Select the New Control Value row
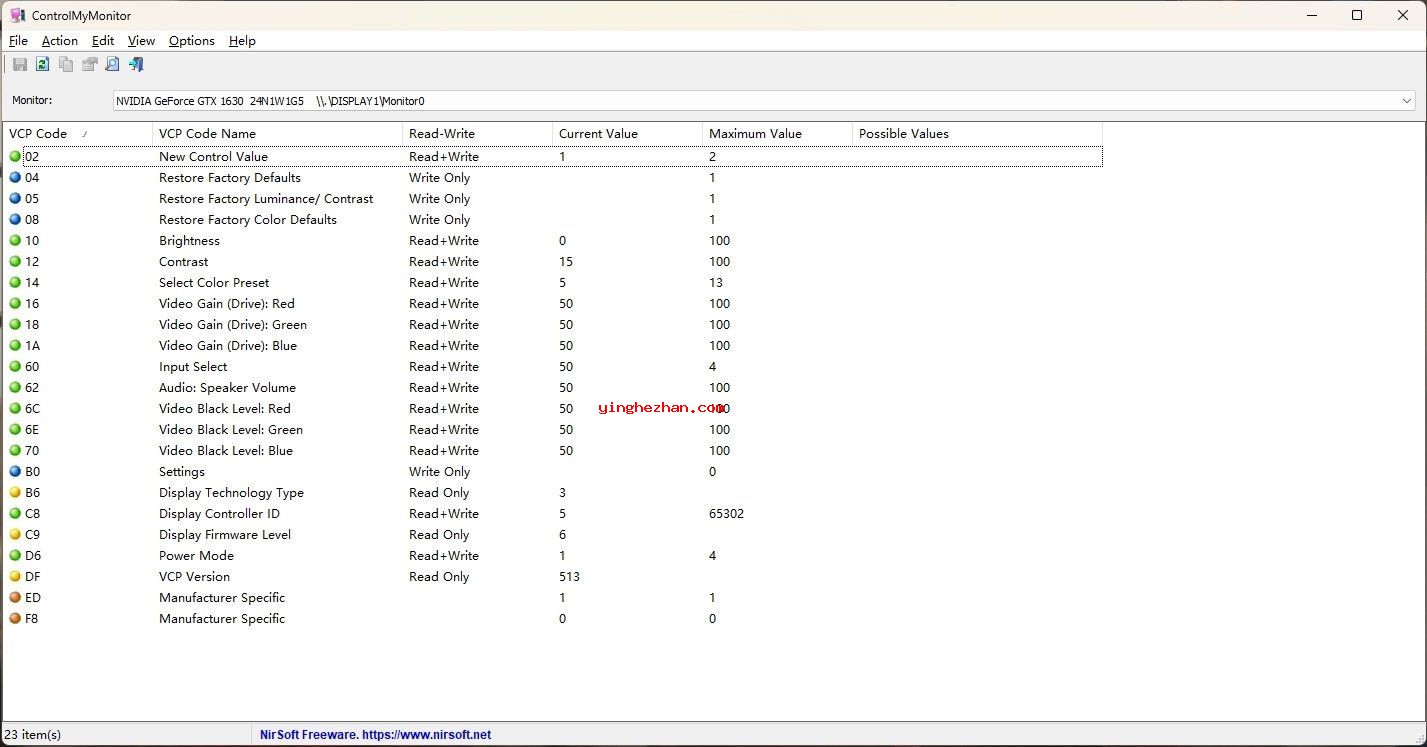 pyautogui.click(x=553, y=156)
